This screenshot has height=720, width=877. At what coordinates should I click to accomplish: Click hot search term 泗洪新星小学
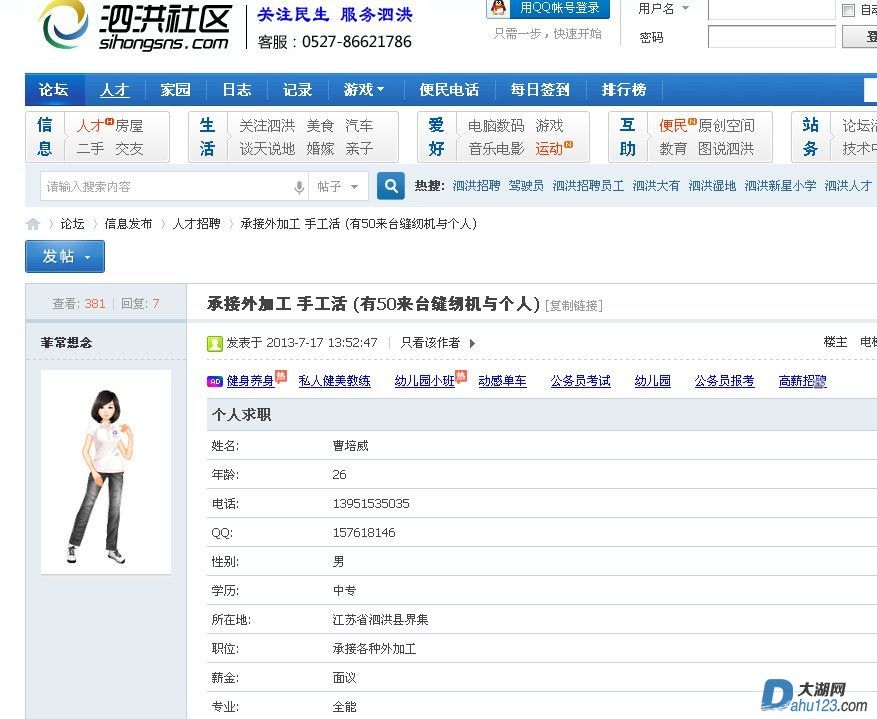tap(780, 186)
